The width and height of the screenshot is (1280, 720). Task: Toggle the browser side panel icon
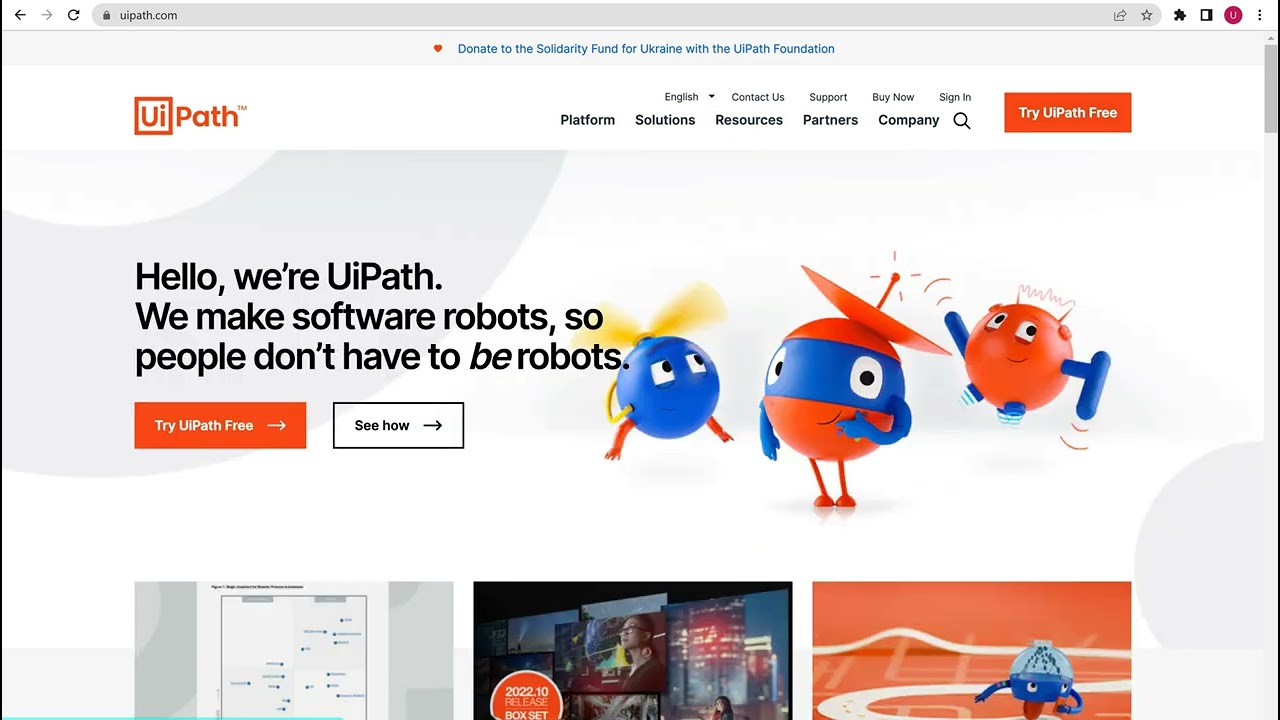(x=1206, y=15)
